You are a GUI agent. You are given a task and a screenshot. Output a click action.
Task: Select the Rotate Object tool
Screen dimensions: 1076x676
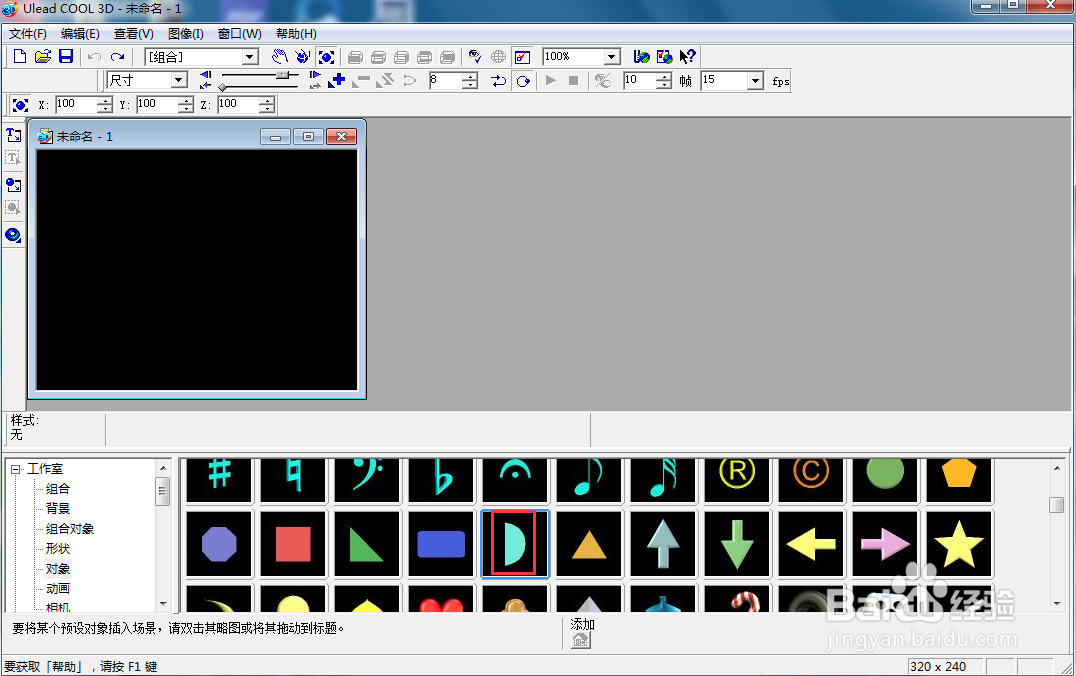coord(303,57)
